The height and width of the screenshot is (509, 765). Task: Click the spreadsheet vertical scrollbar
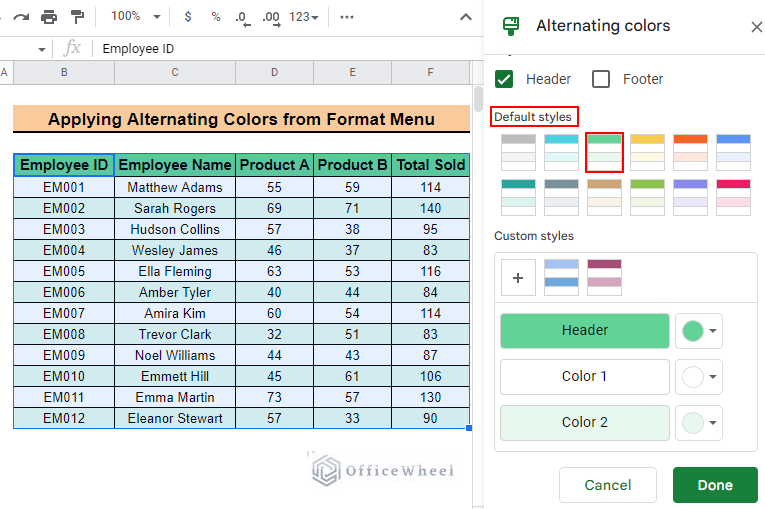[x=478, y=99]
